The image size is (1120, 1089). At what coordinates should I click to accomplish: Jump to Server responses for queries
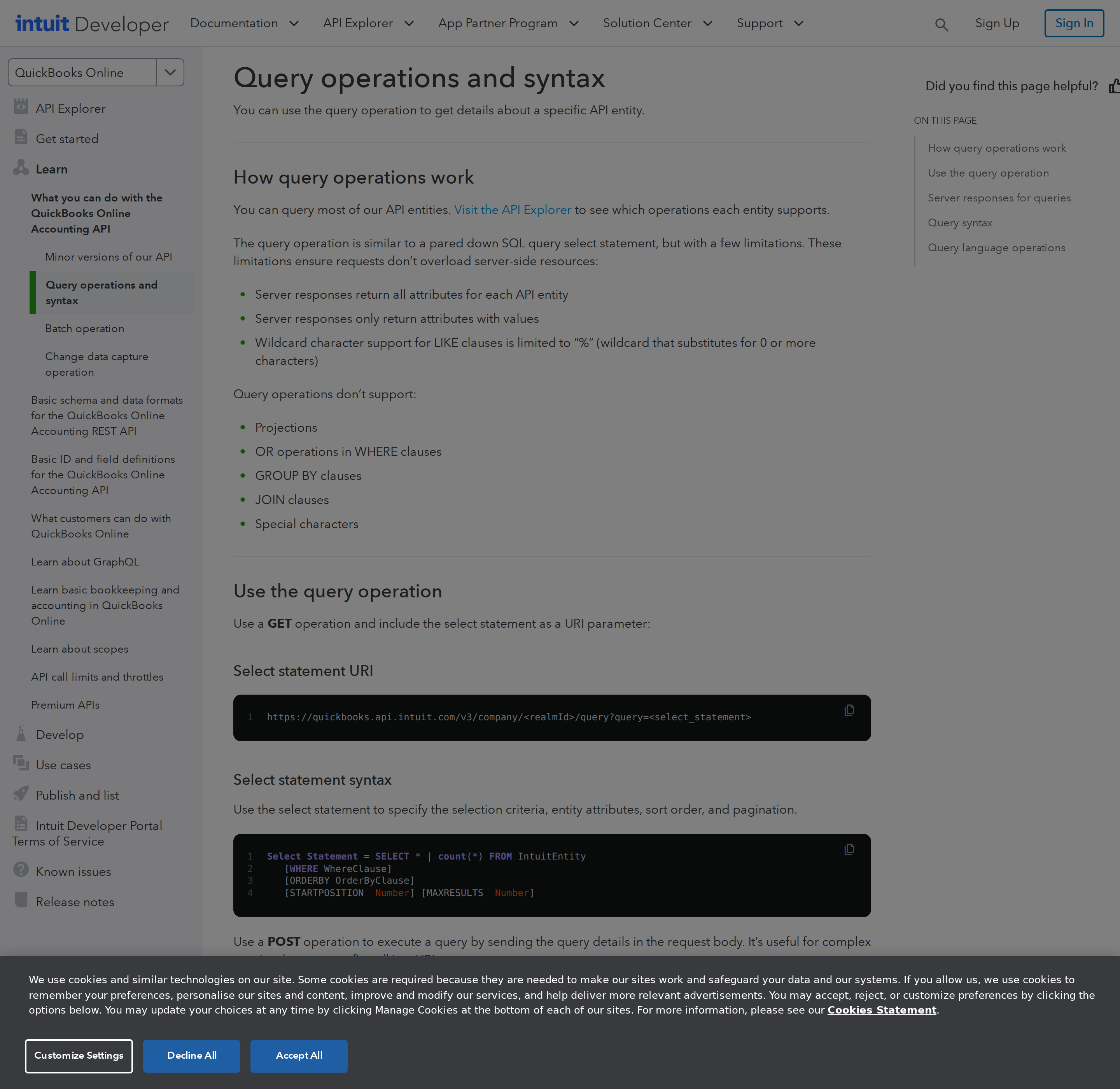click(x=999, y=198)
